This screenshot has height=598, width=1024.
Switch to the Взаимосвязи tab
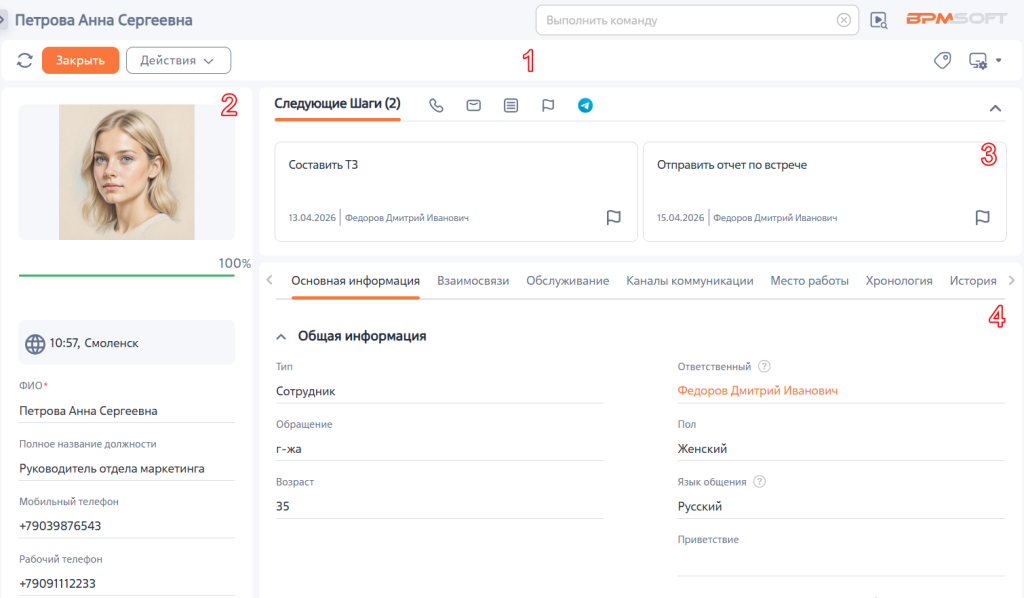pos(473,281)
